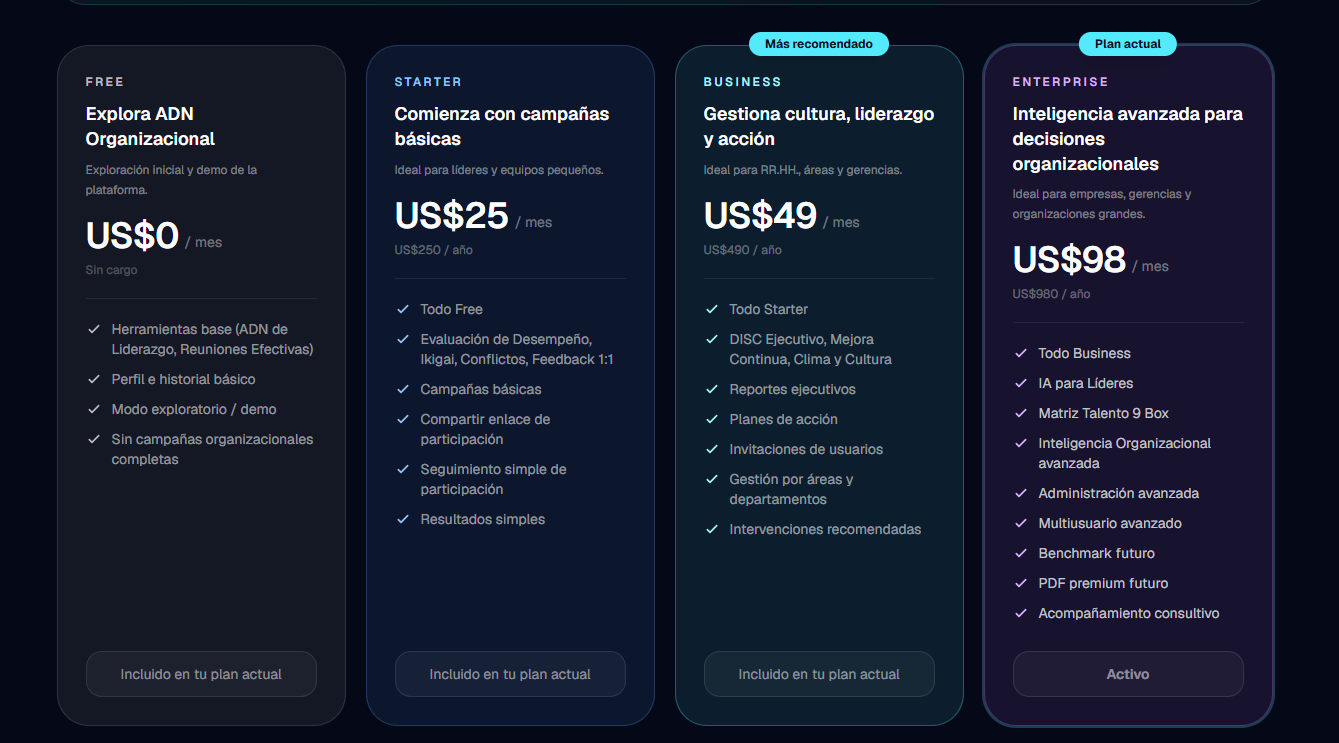Click Free plan's Incluido en tu plan actual button
Screen dimensions: 1339x743
click(201, 674)
